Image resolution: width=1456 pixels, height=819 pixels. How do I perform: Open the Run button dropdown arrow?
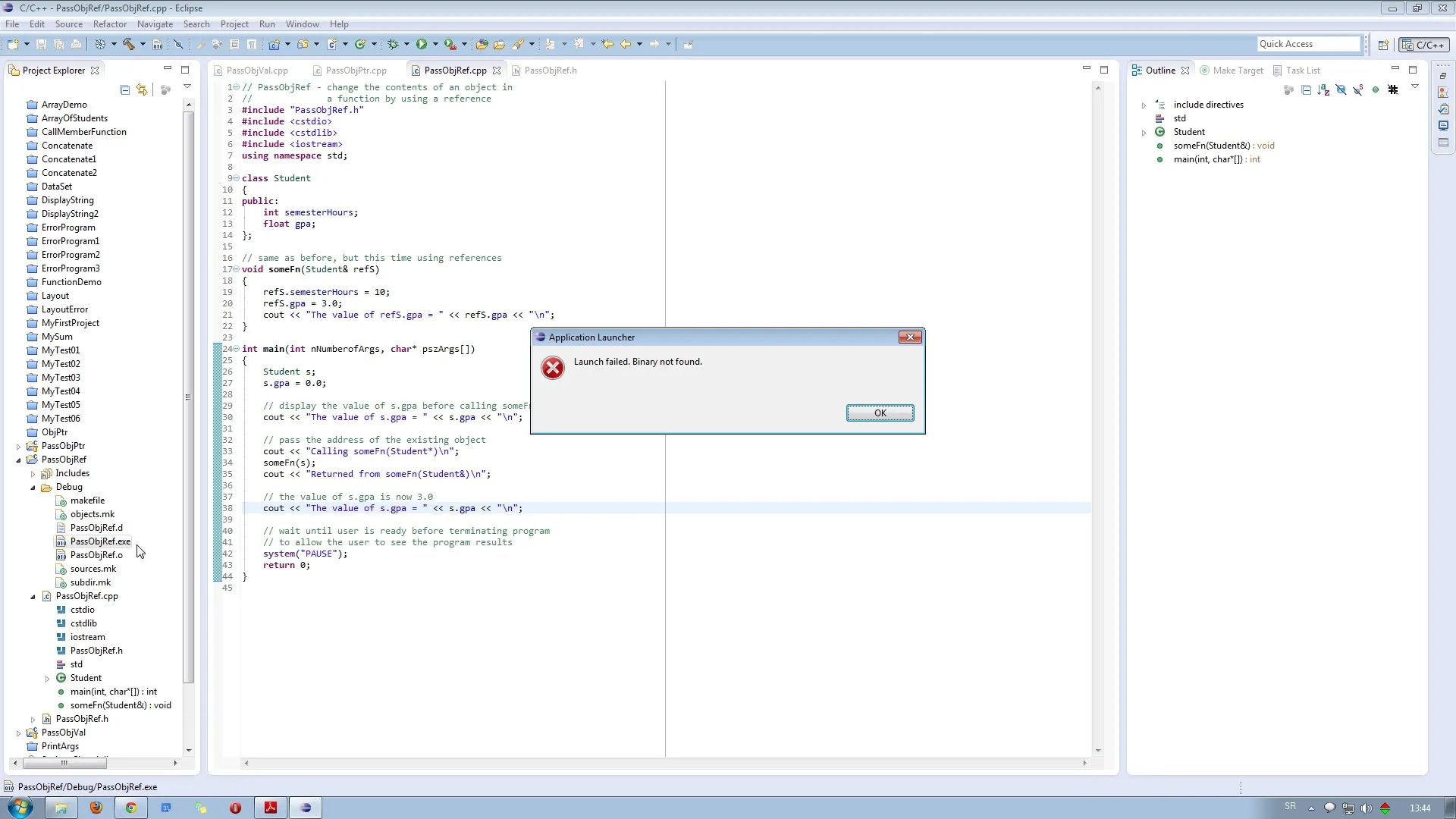click(435, 44)
